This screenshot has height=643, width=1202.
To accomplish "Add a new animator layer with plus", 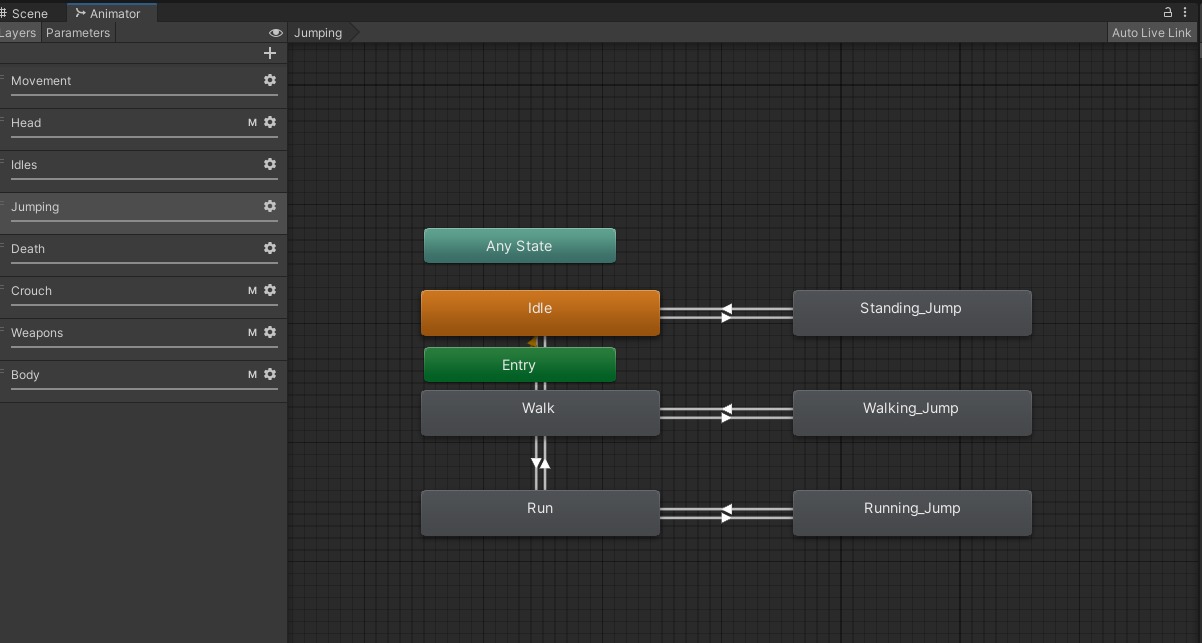I will click(269, 53).
